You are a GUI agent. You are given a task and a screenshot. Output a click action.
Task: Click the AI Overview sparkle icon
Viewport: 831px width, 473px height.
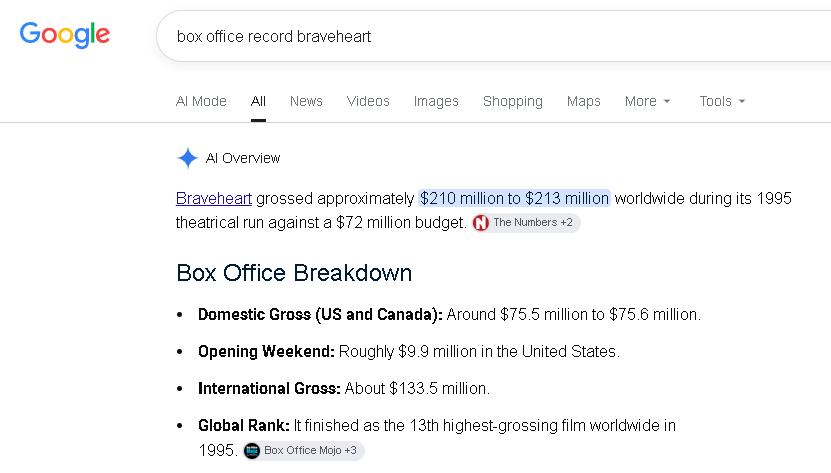188,158
